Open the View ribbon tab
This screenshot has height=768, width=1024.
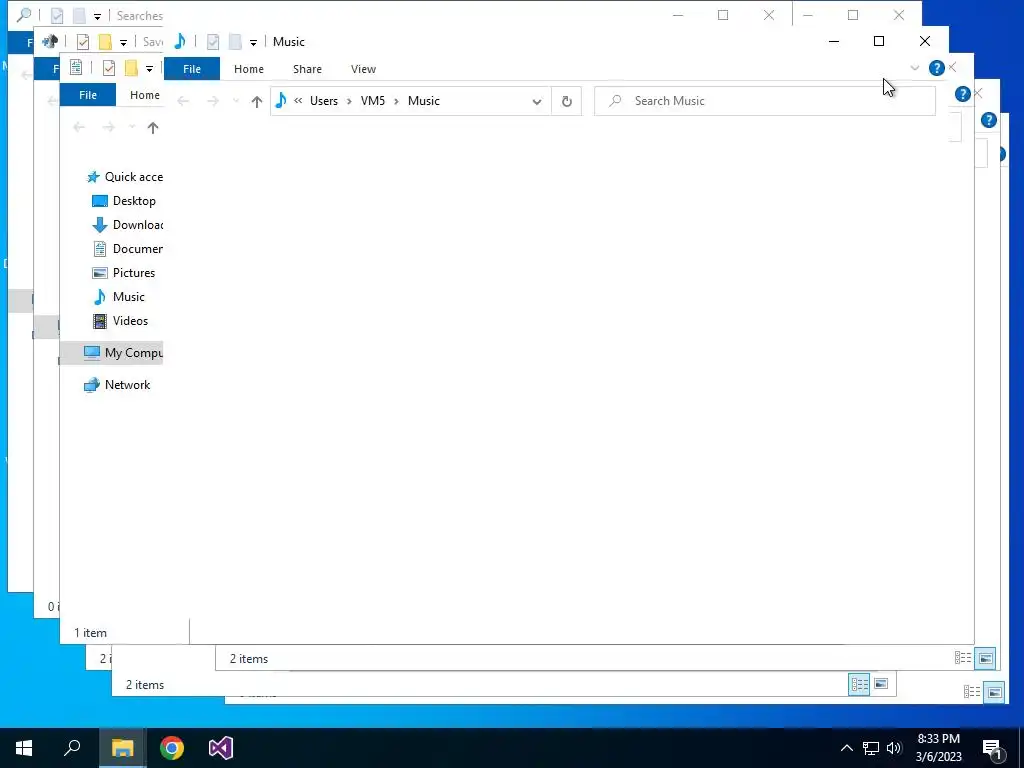click(363, 69)
